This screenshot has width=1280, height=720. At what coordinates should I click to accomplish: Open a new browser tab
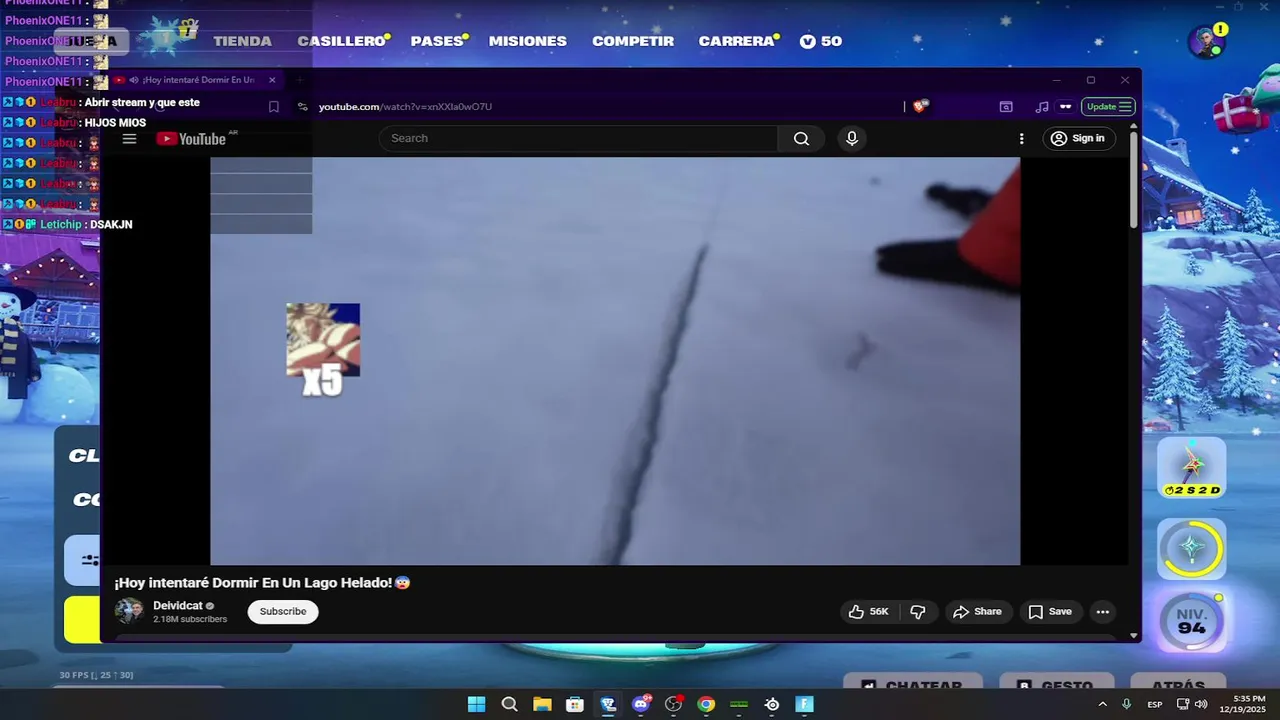tap(299, 80)
